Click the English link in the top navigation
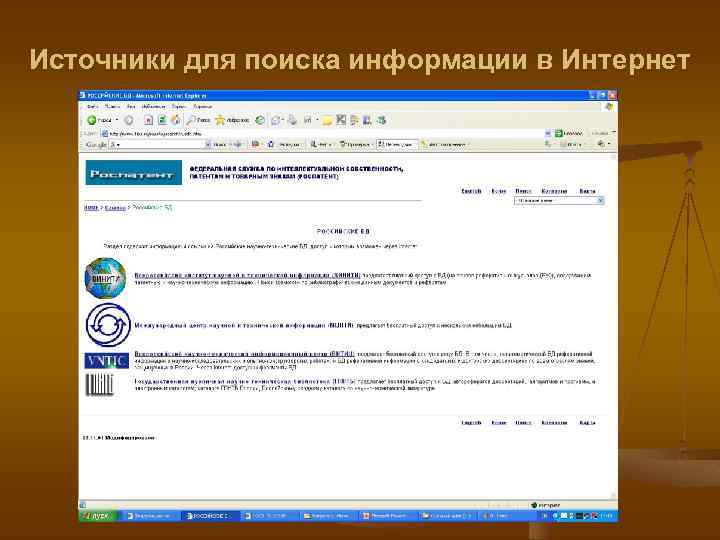Image resolution: width=720 pixels, height=540 pixels. (x=471, y=191)
